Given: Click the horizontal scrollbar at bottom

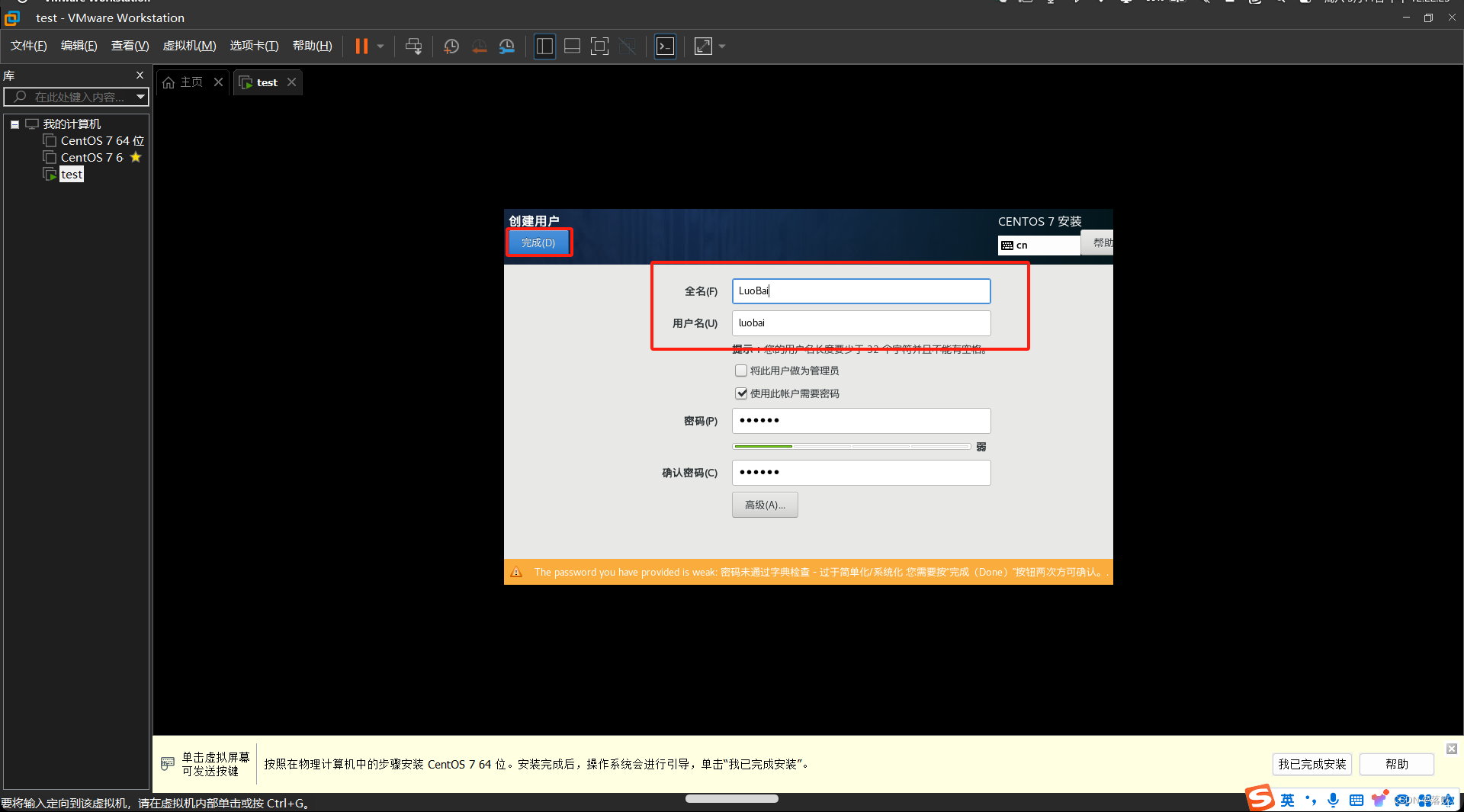Looking at the screenshot, I should (732, 798).
